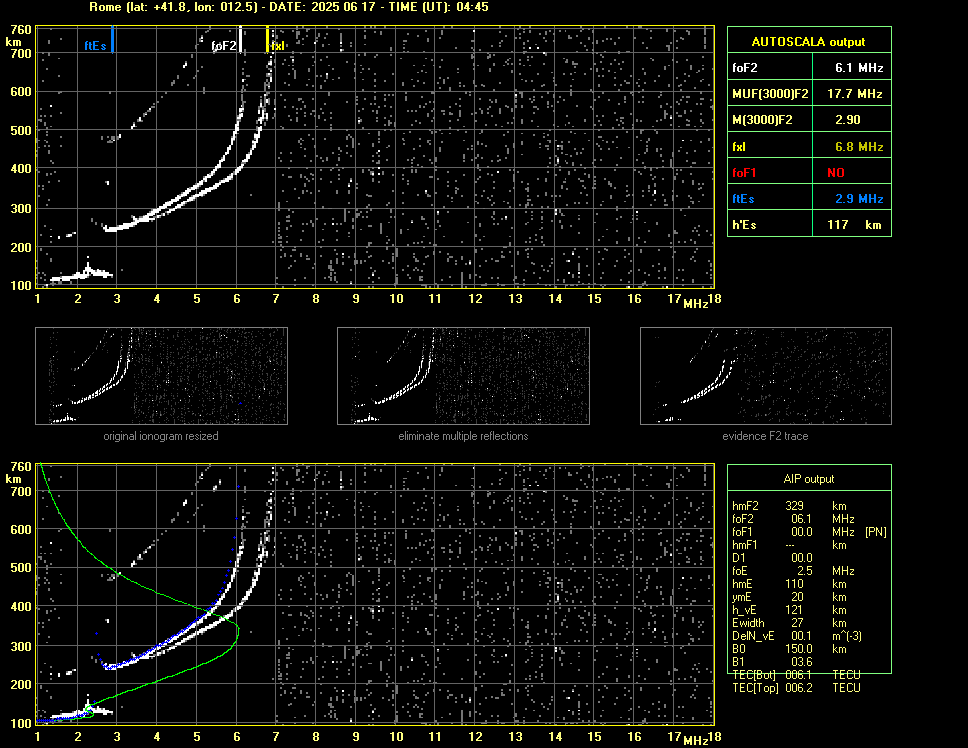Click the DelN_vE value '00.1'
968x748 pixels.
(802, 636)
